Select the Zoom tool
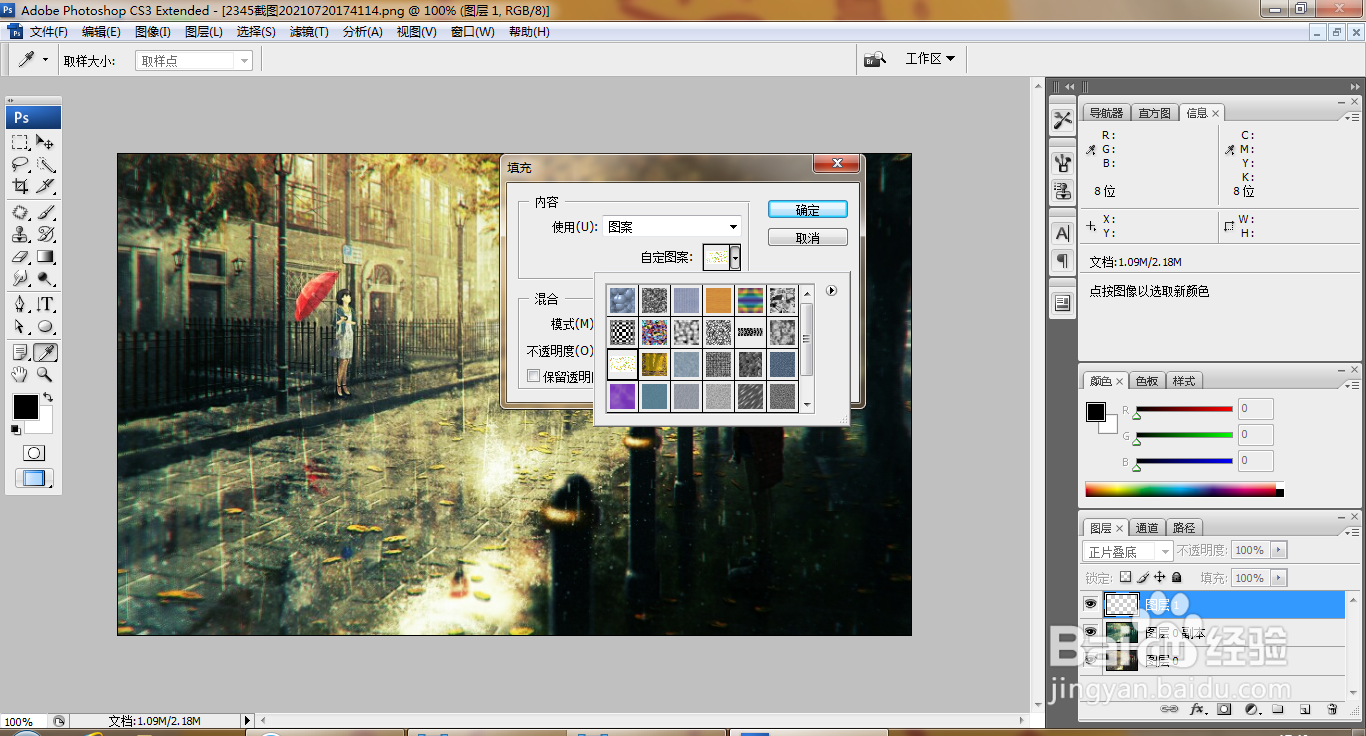 coord(46,374)
